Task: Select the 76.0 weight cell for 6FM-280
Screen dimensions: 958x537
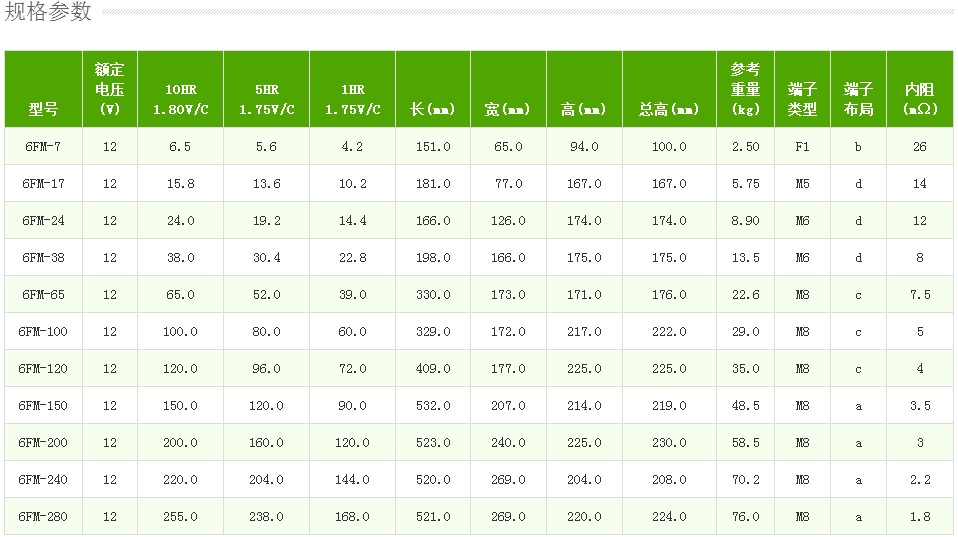Action: [x=745, y=516]
